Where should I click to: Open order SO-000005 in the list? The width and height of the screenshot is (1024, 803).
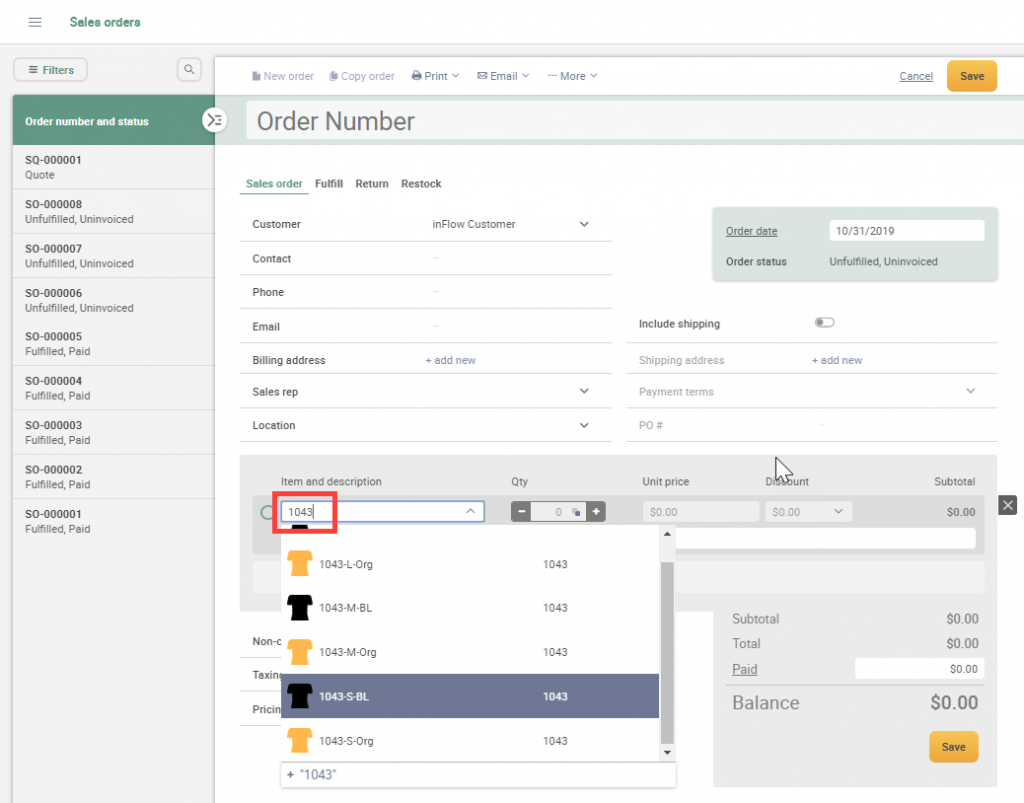coord(114,344)
